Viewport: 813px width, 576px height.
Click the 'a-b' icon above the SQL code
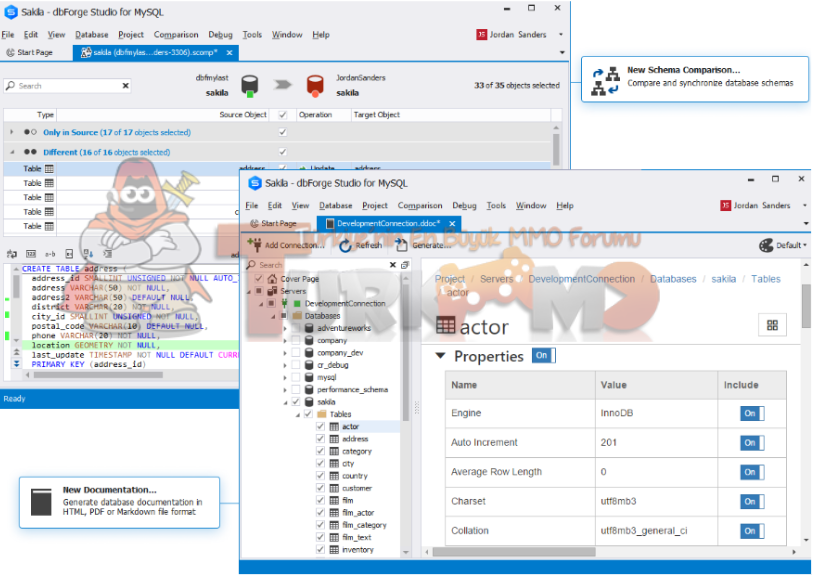click(50, 254)
